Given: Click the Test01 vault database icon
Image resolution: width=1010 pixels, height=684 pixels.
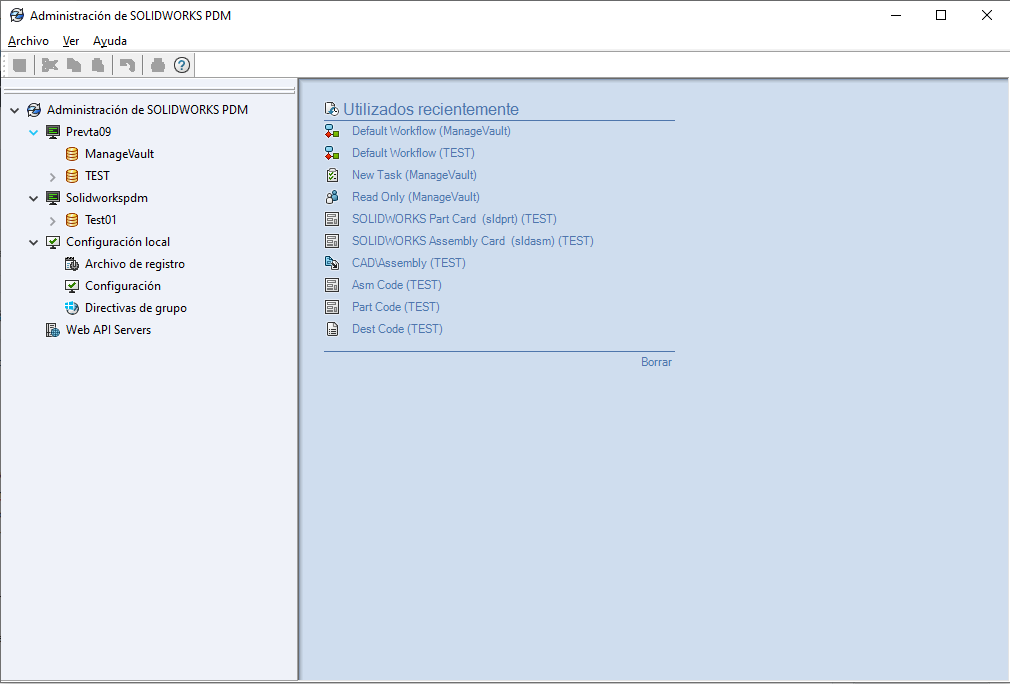Looking at the screenshot, I should [72, 220].
